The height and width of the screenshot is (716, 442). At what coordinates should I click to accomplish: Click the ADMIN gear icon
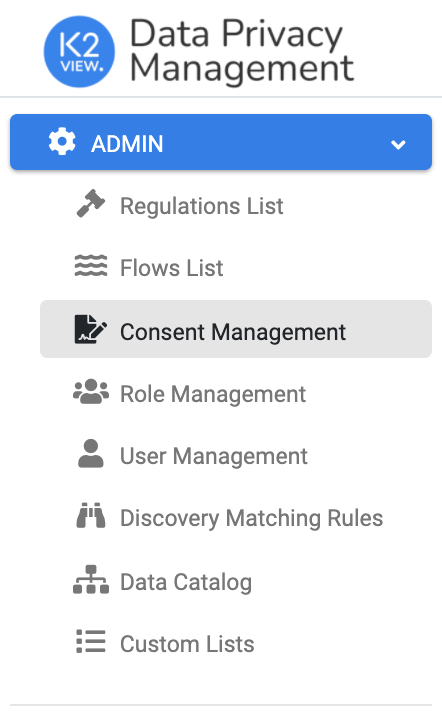[62, 142]
